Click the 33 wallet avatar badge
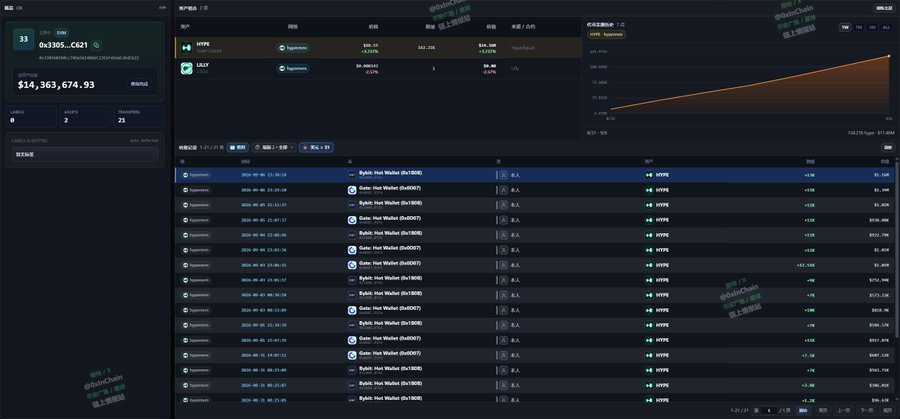This screenshot has width=900, height=419. point(24,39)
